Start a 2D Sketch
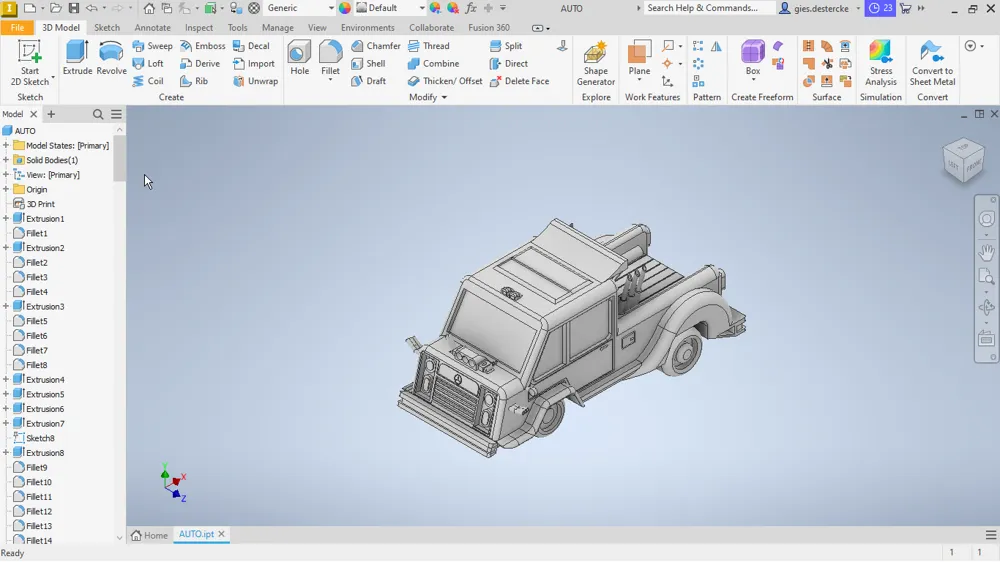1000x562 pixels. click(x=29, y=63)
